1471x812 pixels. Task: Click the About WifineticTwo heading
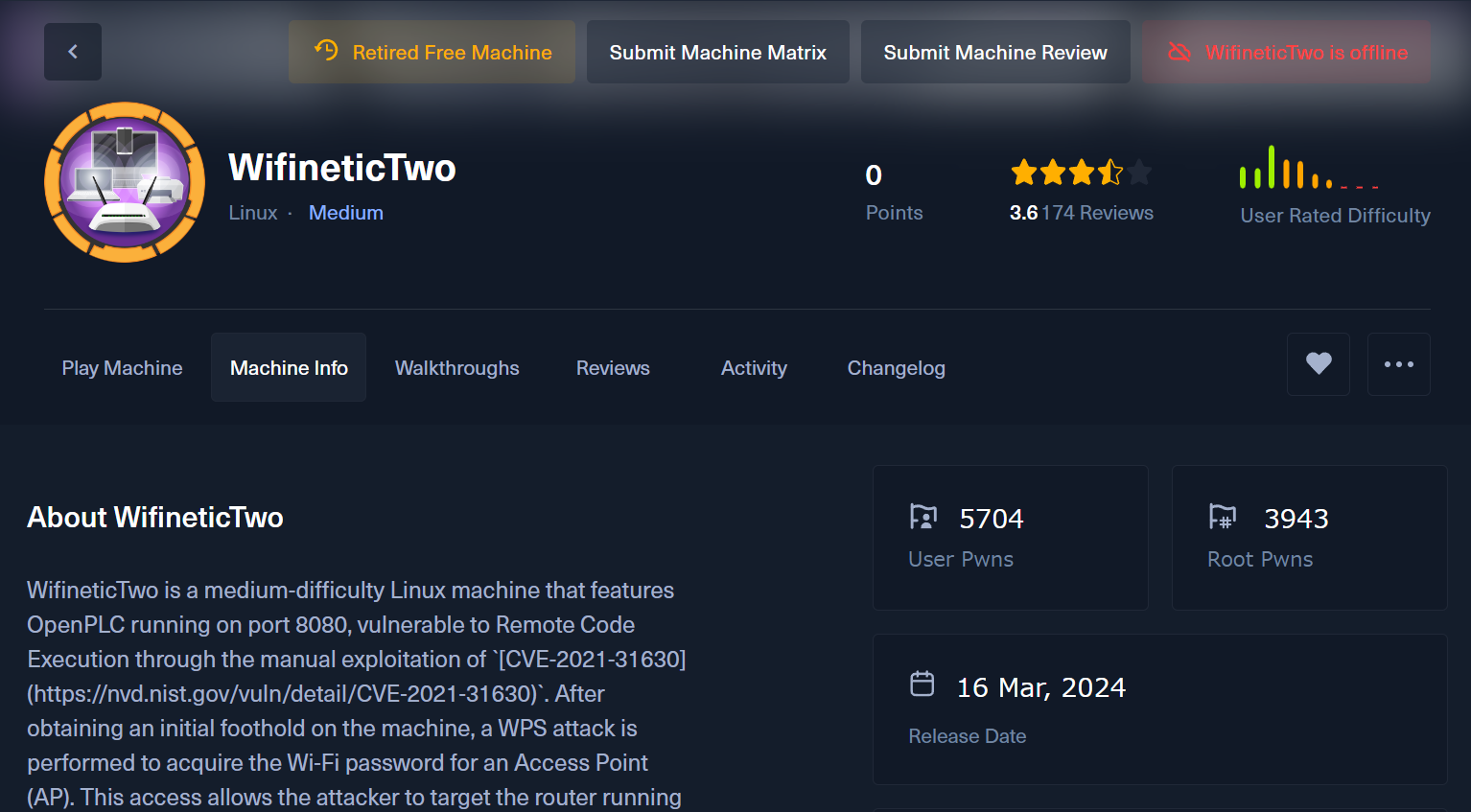coord(155,518)
